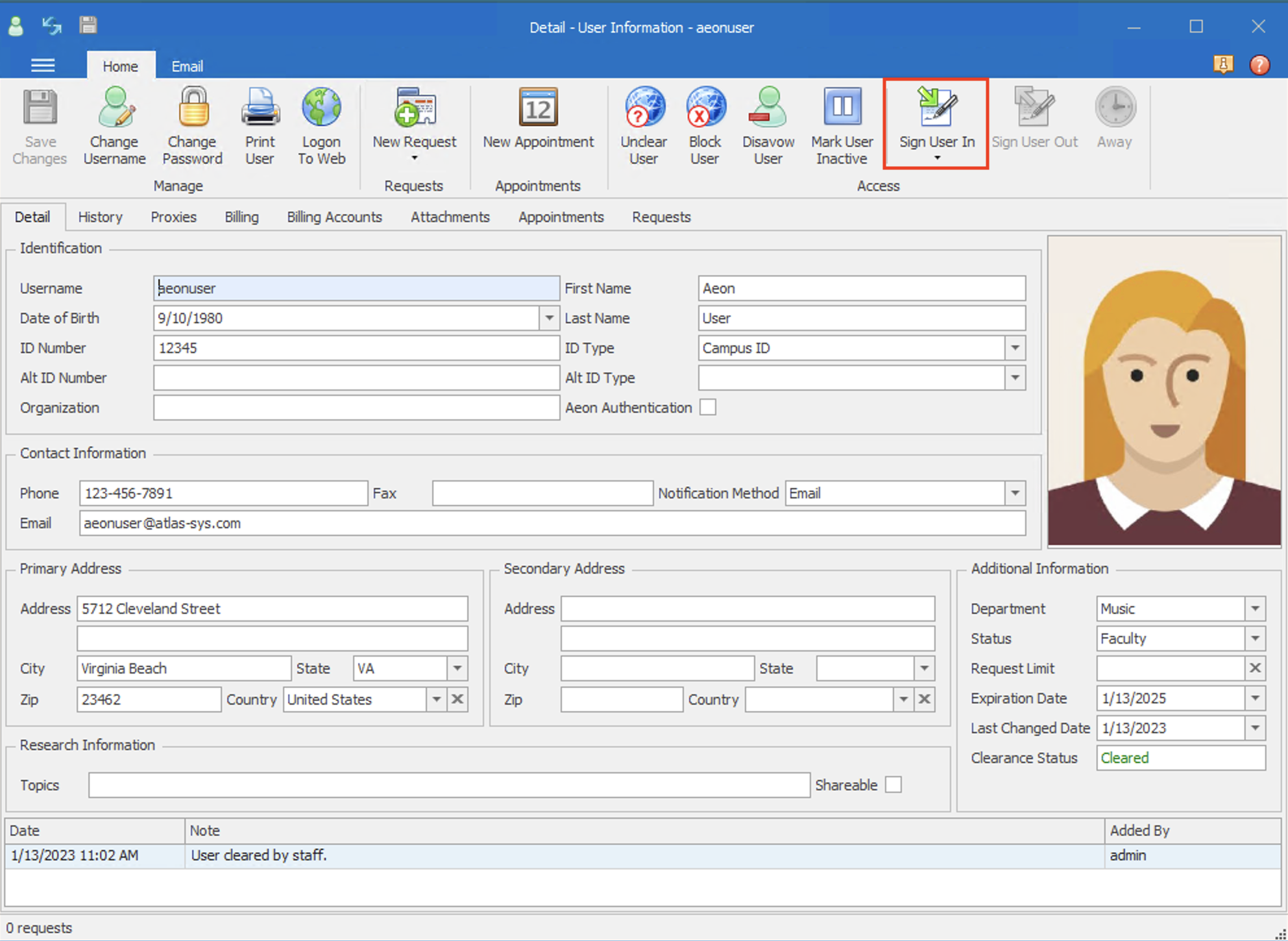Viewport: 1288px width, 941px height.
Task: Check the Shareable checkbox
Action: pos(893,785)
